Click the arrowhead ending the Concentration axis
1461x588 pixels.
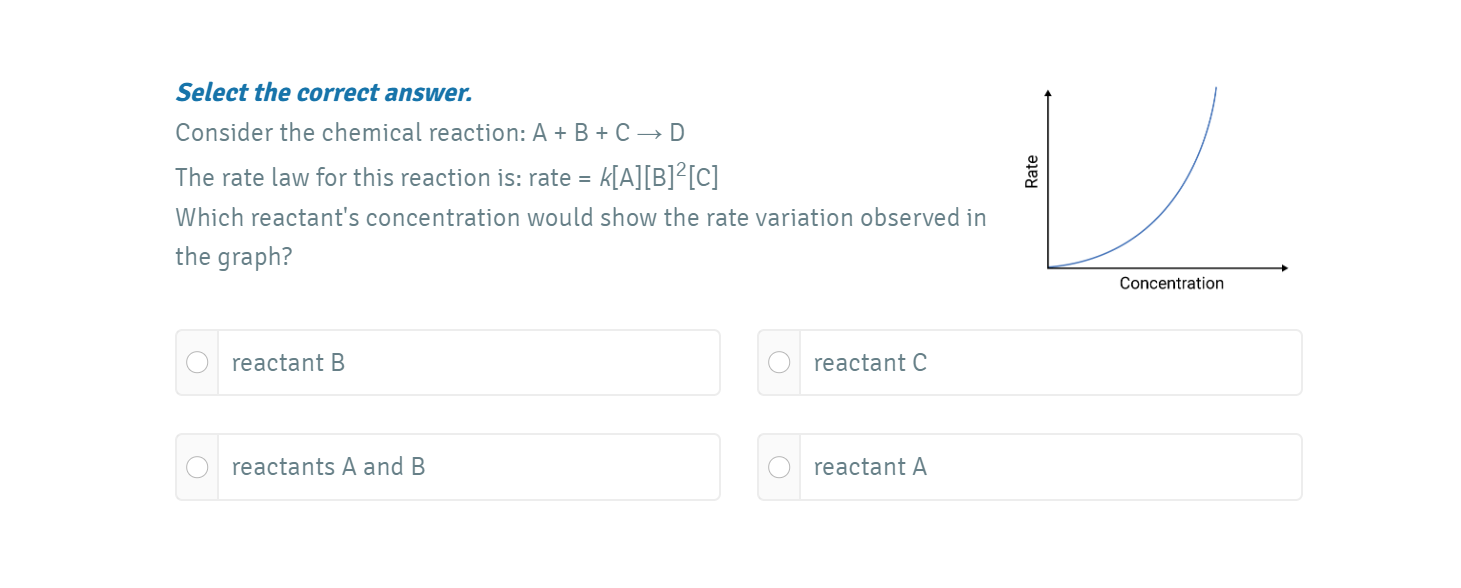click(x=1284, y=268)
